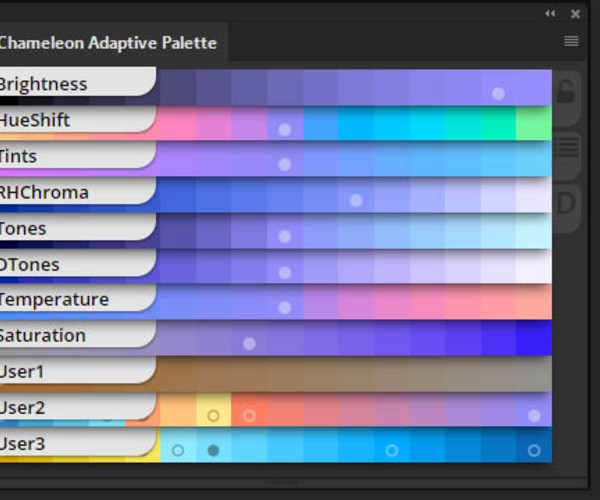The width and height of the screenshot is (600, 500).
Task: Select the first ringed light-blue User3 swatch
Action: point(178,445)
